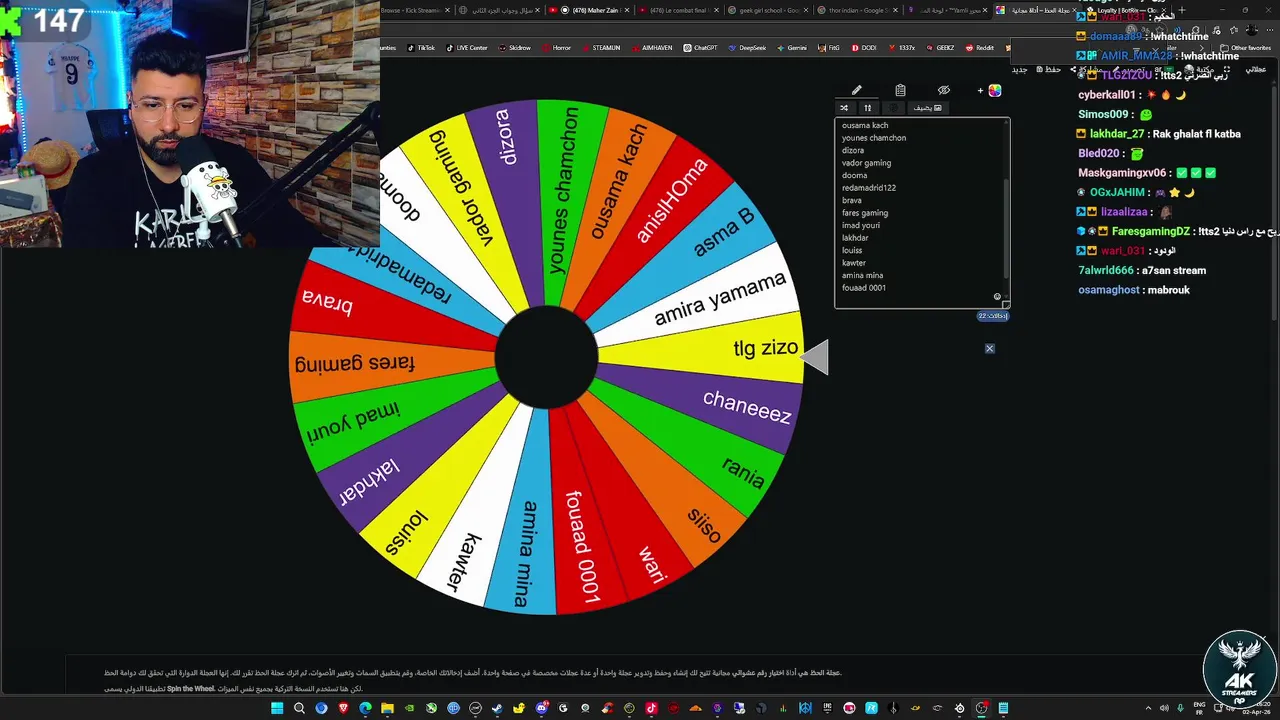Viewport: 1280px width, 720px height.
Task: Open the LIVE Center bookmark
Action: point(467,48)
